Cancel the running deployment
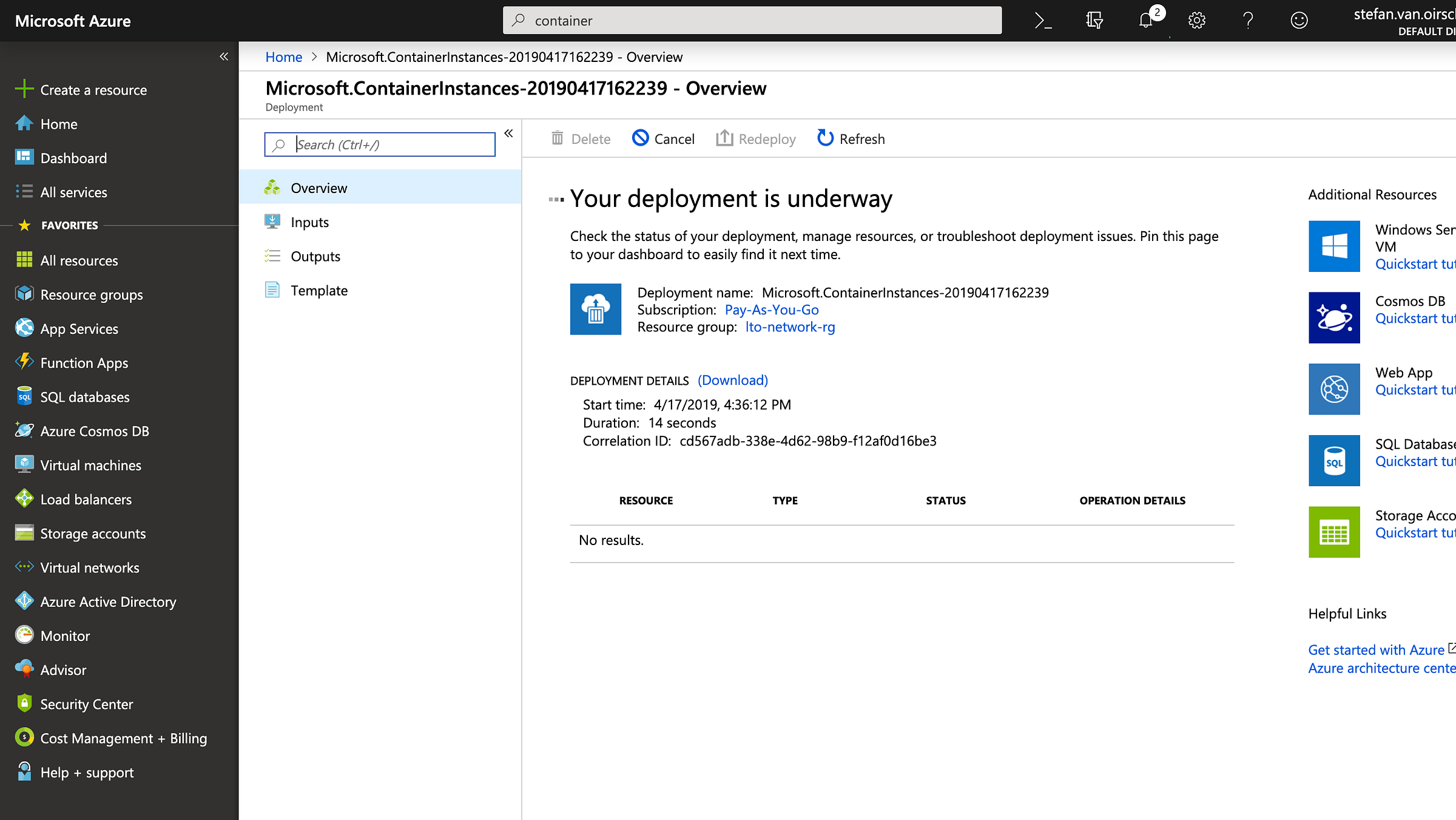Viewport: 1456px width, 820px height. [663, 138]
